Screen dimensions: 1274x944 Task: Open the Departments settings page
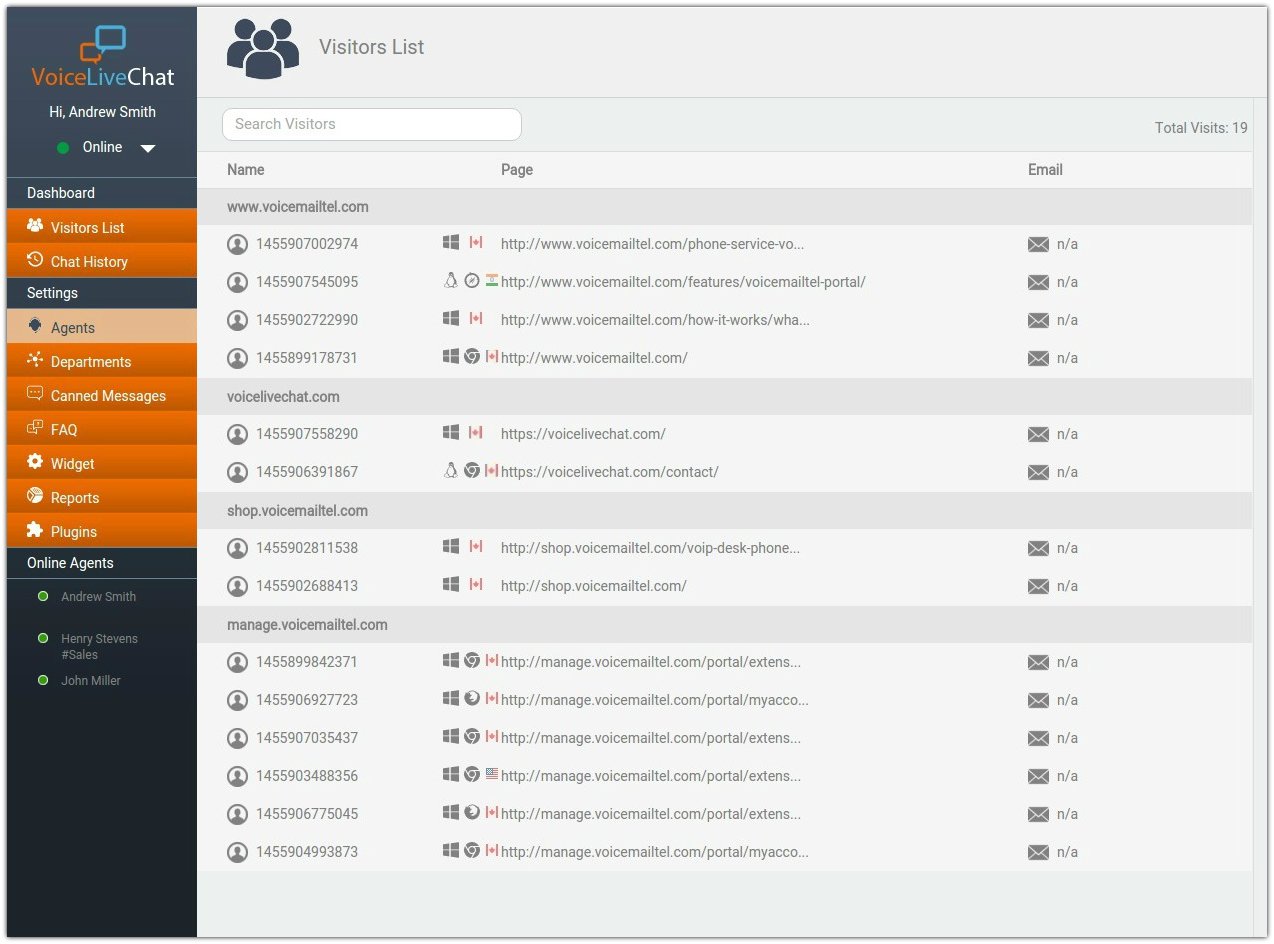[102, 361]
